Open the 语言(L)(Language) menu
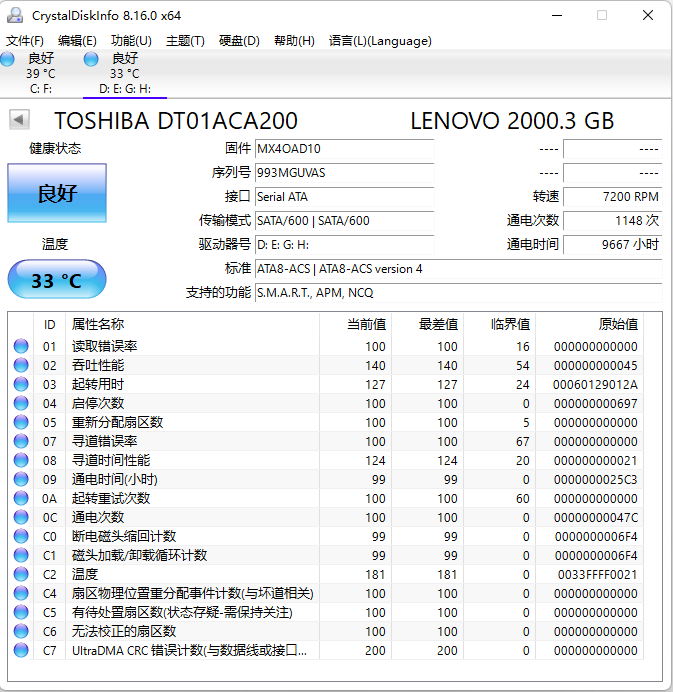 click(380, 41)
